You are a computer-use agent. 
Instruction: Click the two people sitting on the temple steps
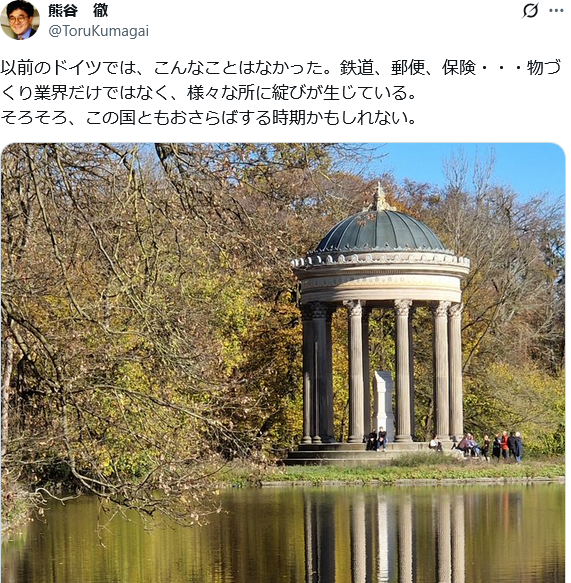pos(377,439)
